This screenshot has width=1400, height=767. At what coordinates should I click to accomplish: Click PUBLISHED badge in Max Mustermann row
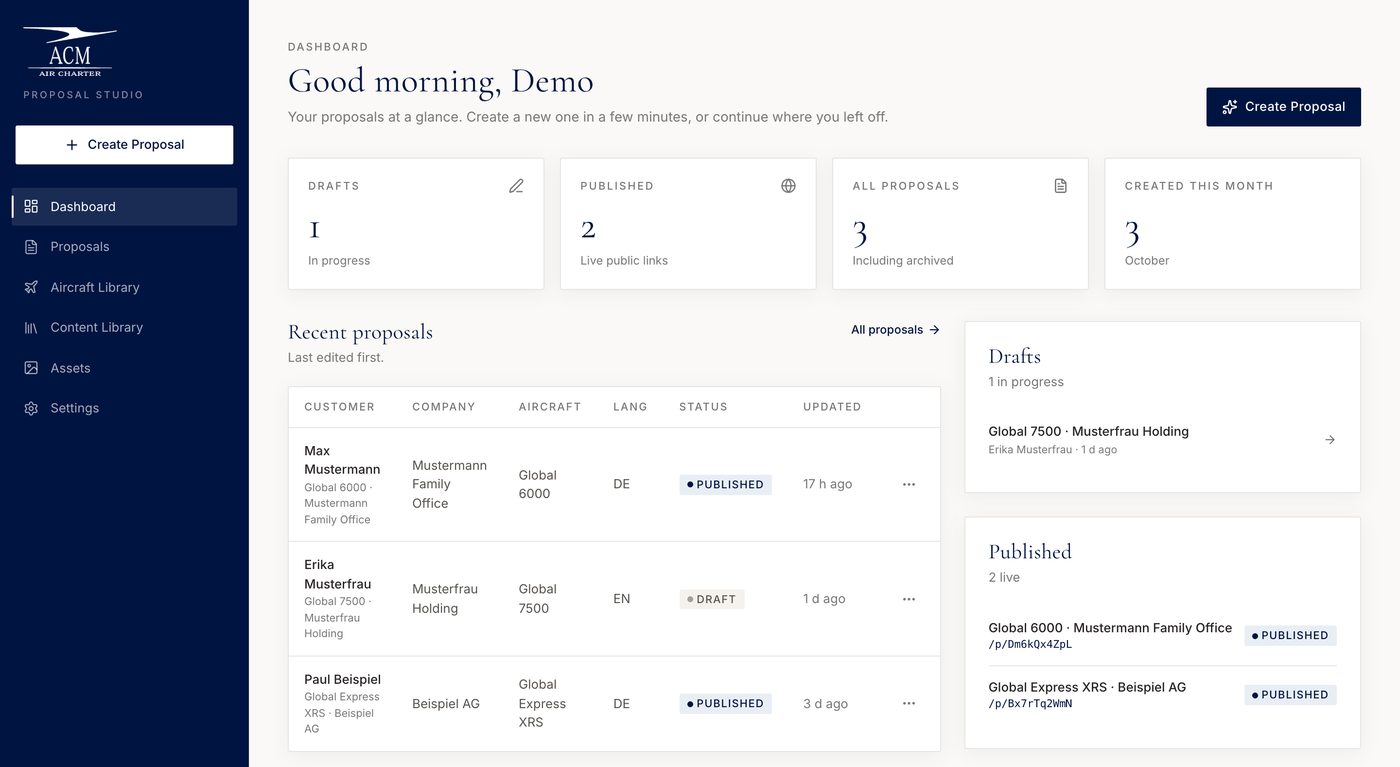pos(726,484)
